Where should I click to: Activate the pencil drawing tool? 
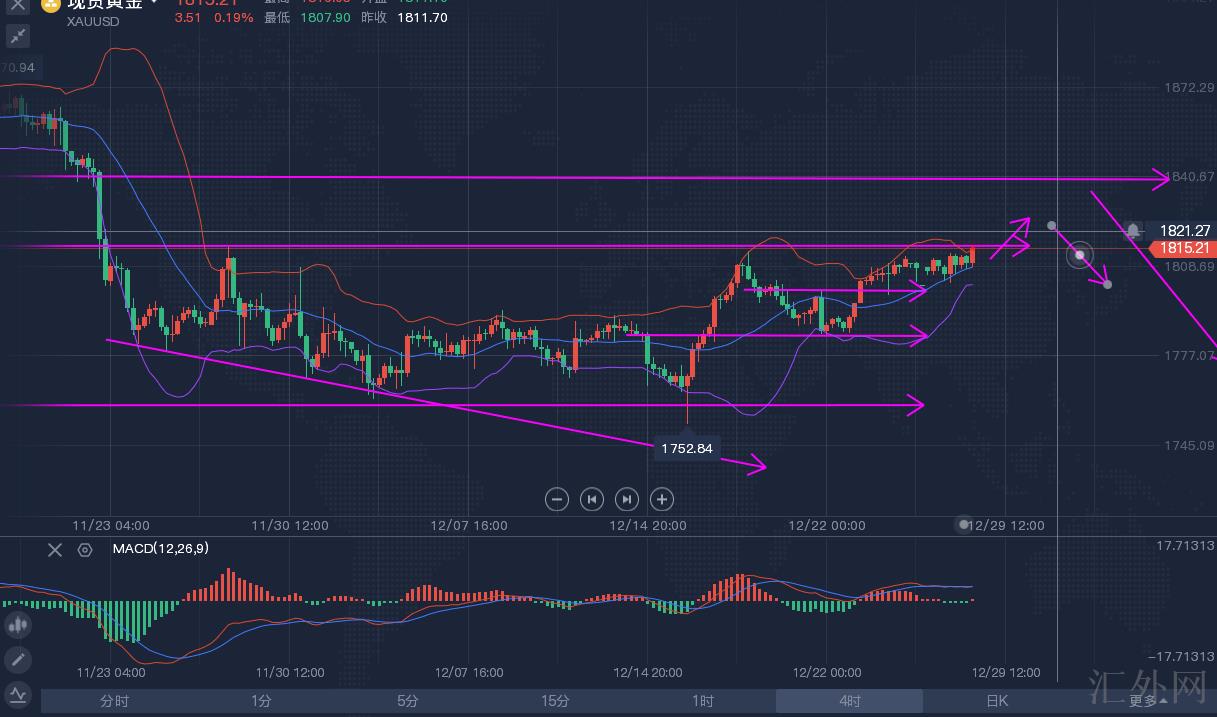(x=17, y=660)
